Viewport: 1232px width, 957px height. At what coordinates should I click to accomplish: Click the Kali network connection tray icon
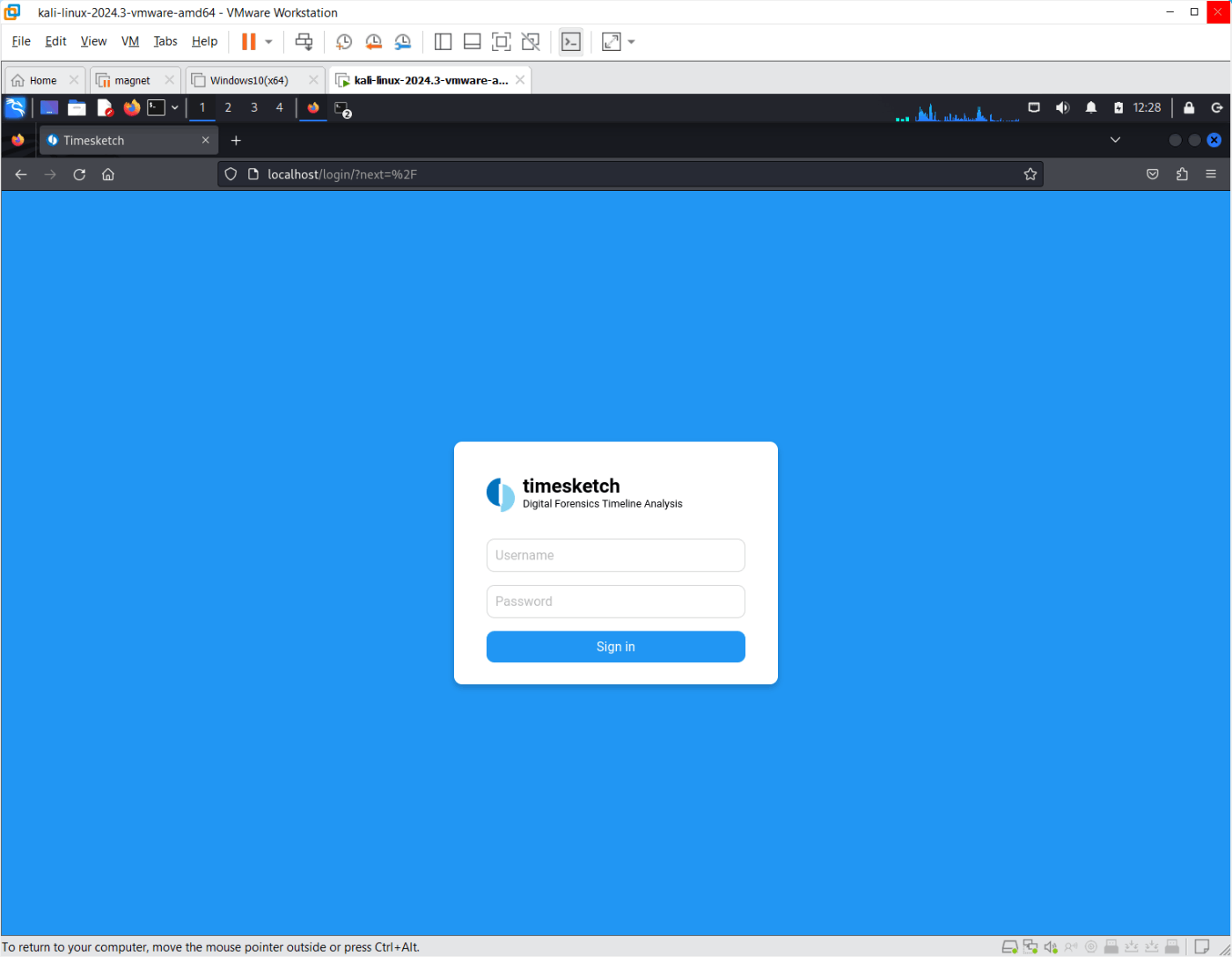[x=1034, y=107]
